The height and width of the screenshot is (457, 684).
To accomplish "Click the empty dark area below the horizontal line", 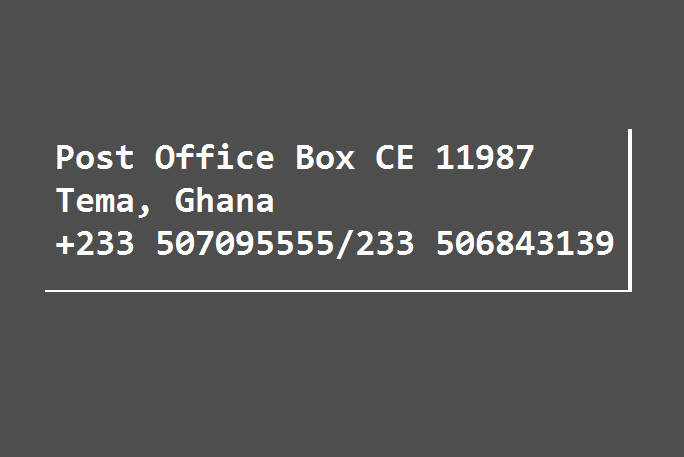I will (340, 380).
